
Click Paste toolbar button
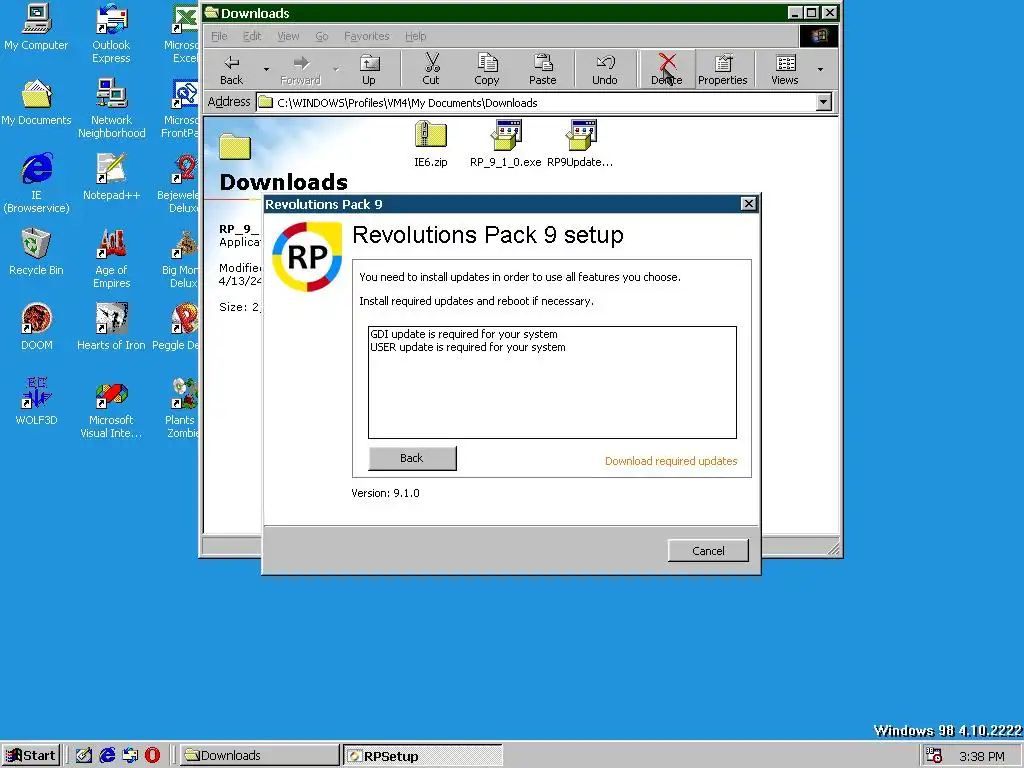(542, 70)
